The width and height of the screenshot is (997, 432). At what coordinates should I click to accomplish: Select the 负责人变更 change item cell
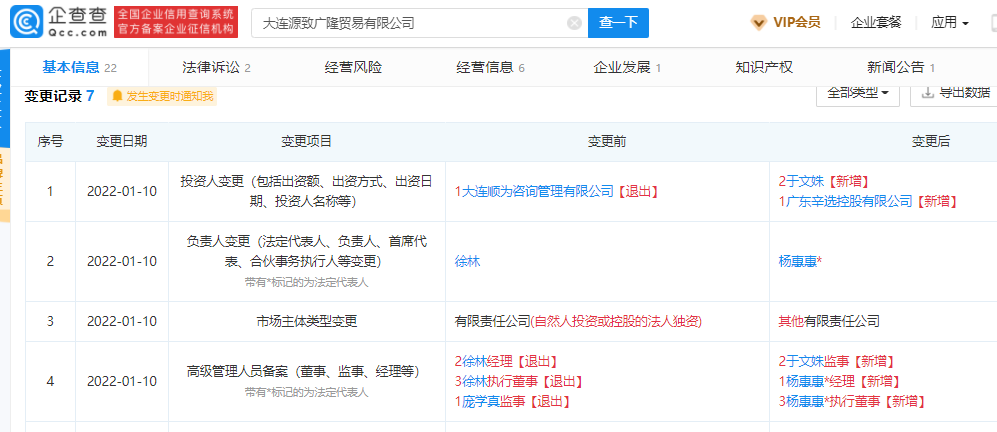(306, 261)
